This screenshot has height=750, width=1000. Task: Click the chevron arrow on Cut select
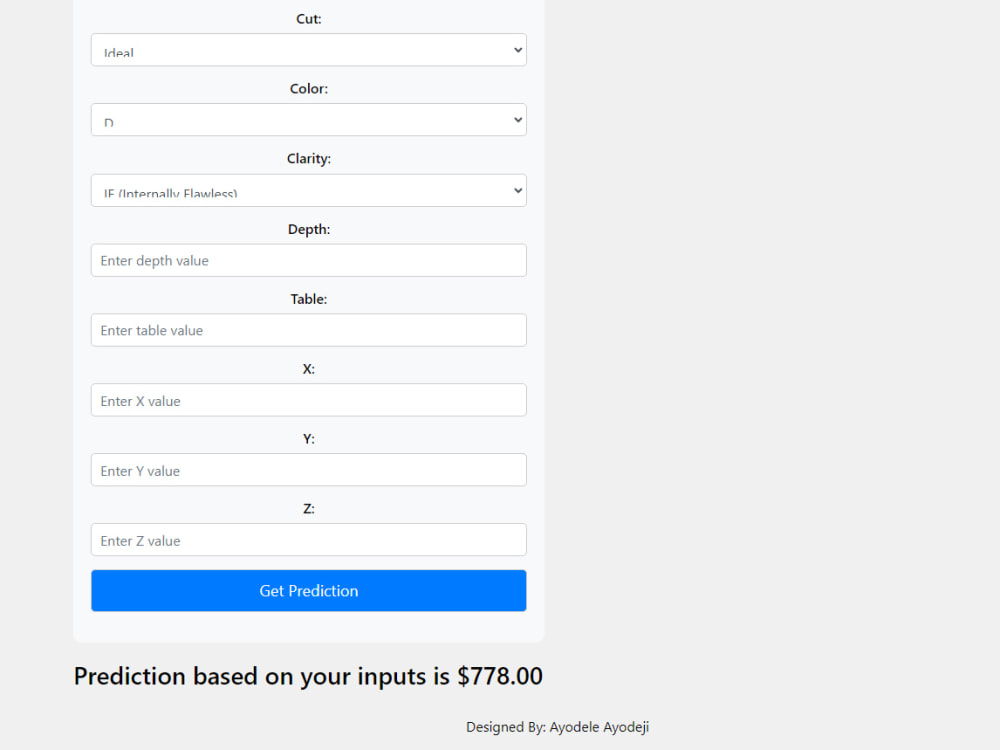pos(518,50)
